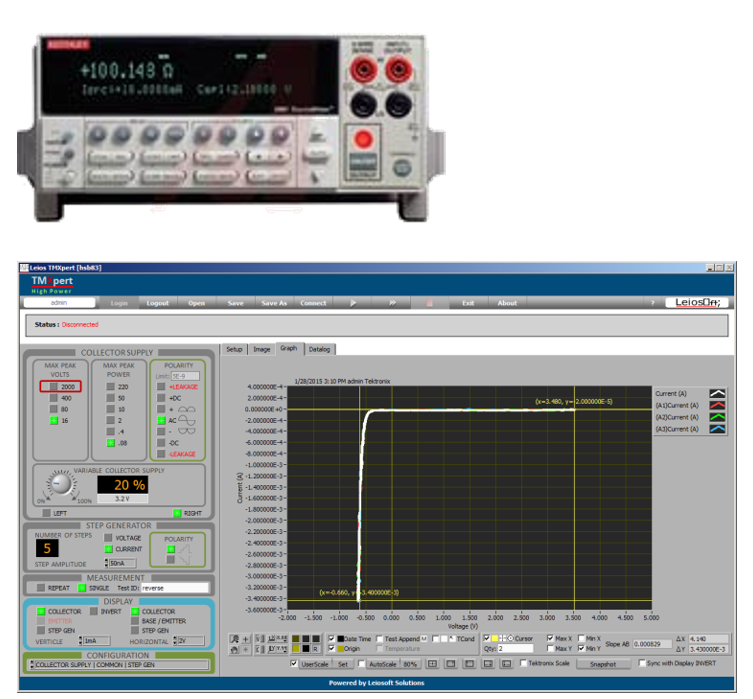Switch to the Datalog tab

[319, 350]
